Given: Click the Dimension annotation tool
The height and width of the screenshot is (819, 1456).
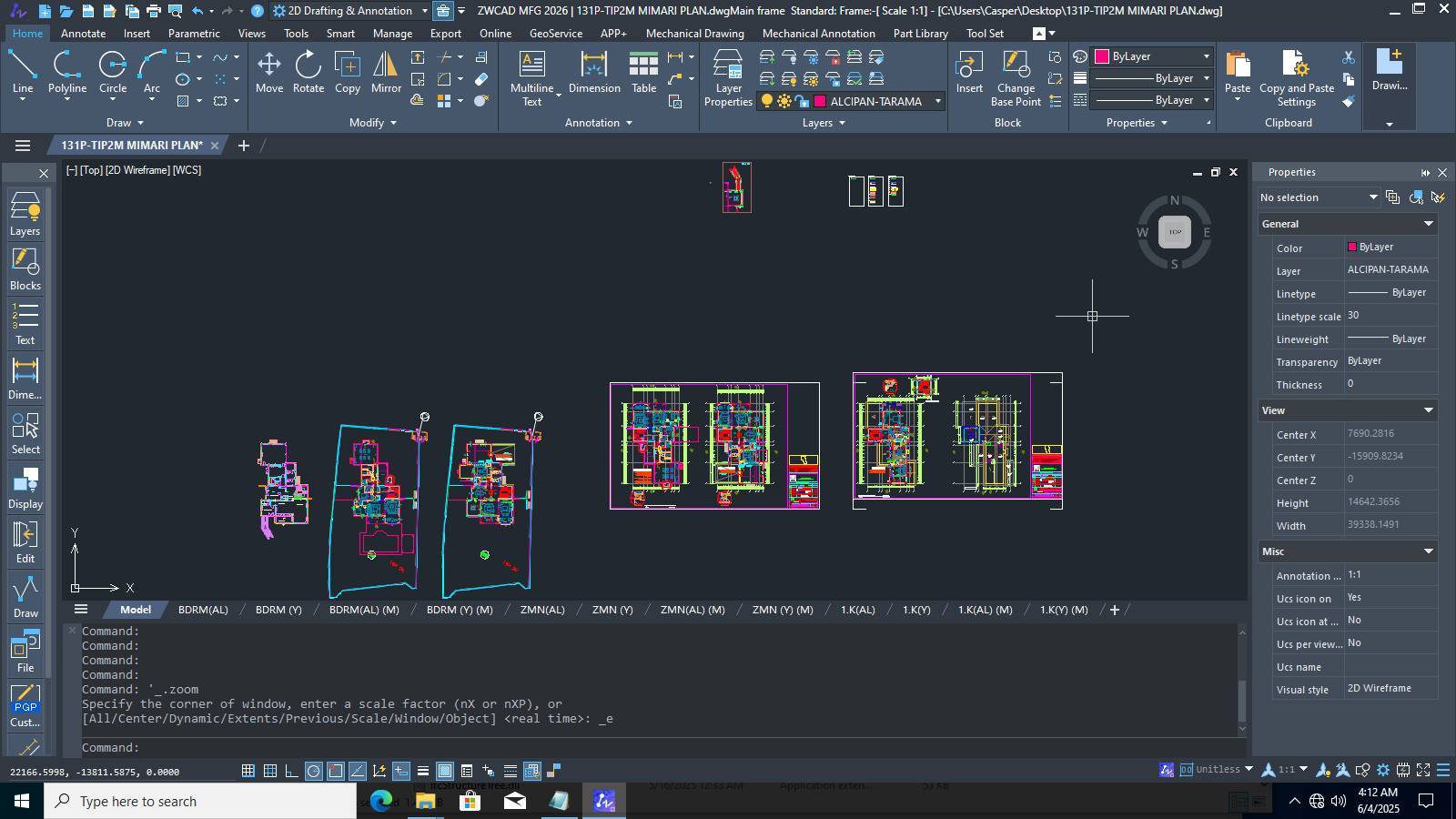Looking at the screenshot, I should pos(594,72).
